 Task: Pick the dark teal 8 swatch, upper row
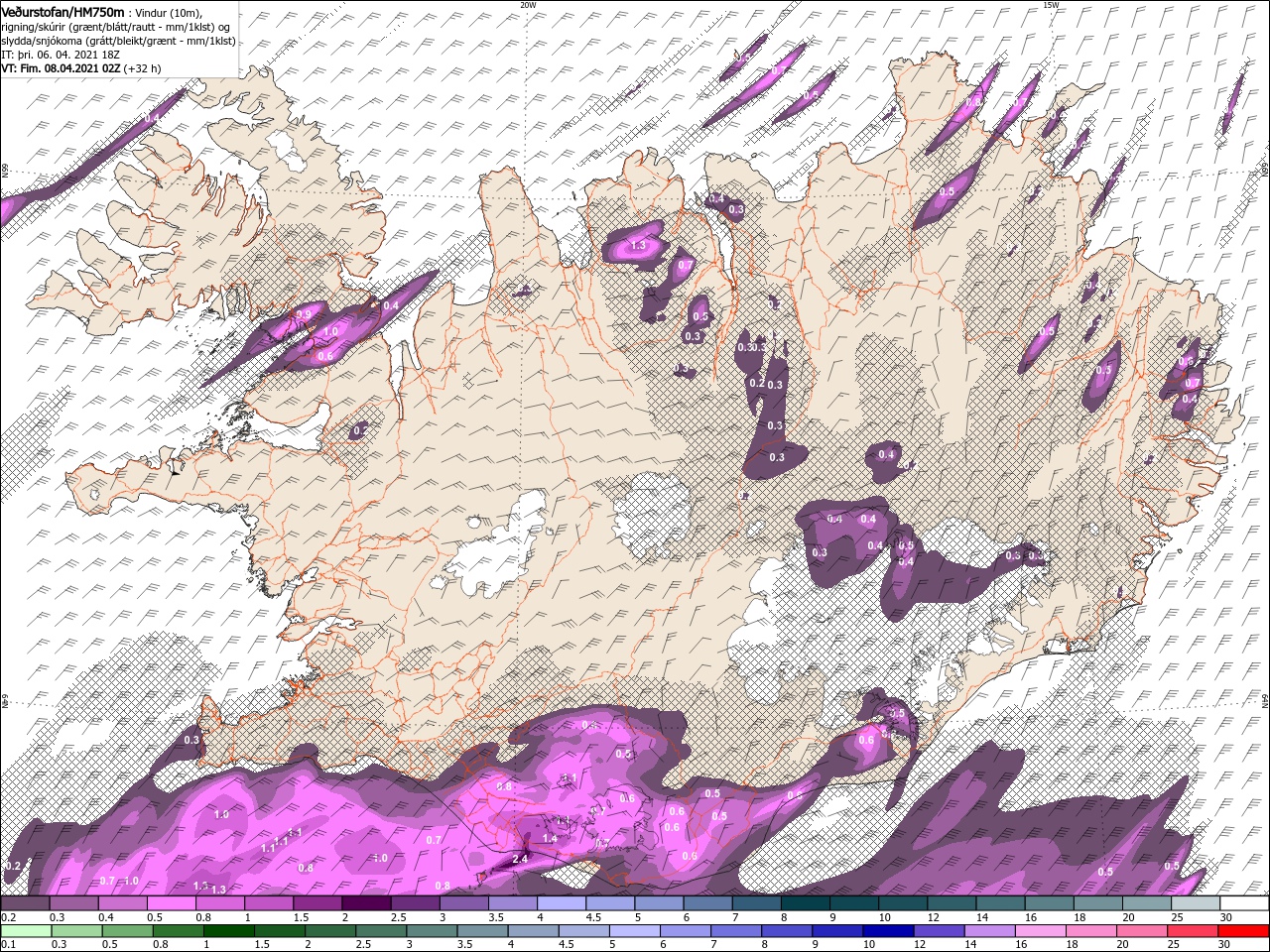[x=805, y=903]
